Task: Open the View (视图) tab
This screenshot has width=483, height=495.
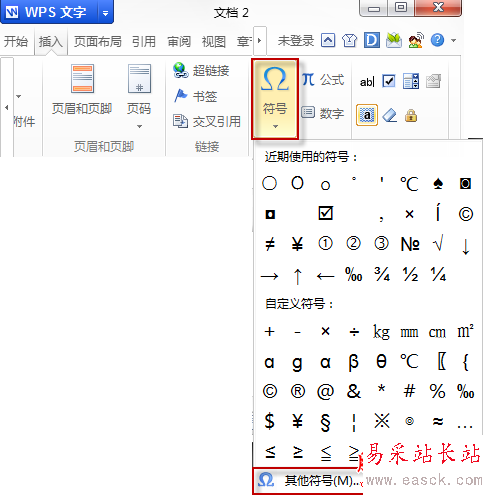Action: click(x=214, y=42)
